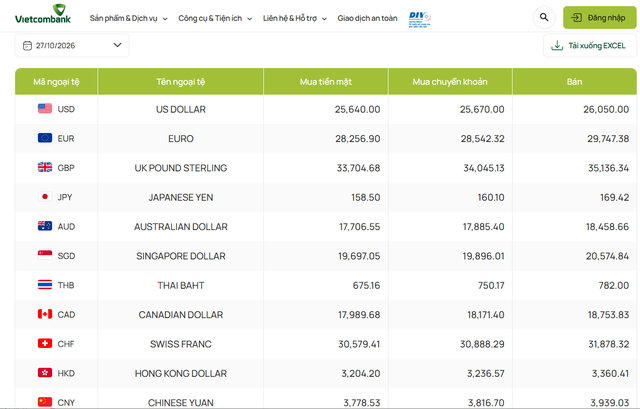Click the CHF Switzerland flag icon
Screen dimensions: 640x409
(x=45, y=343)
